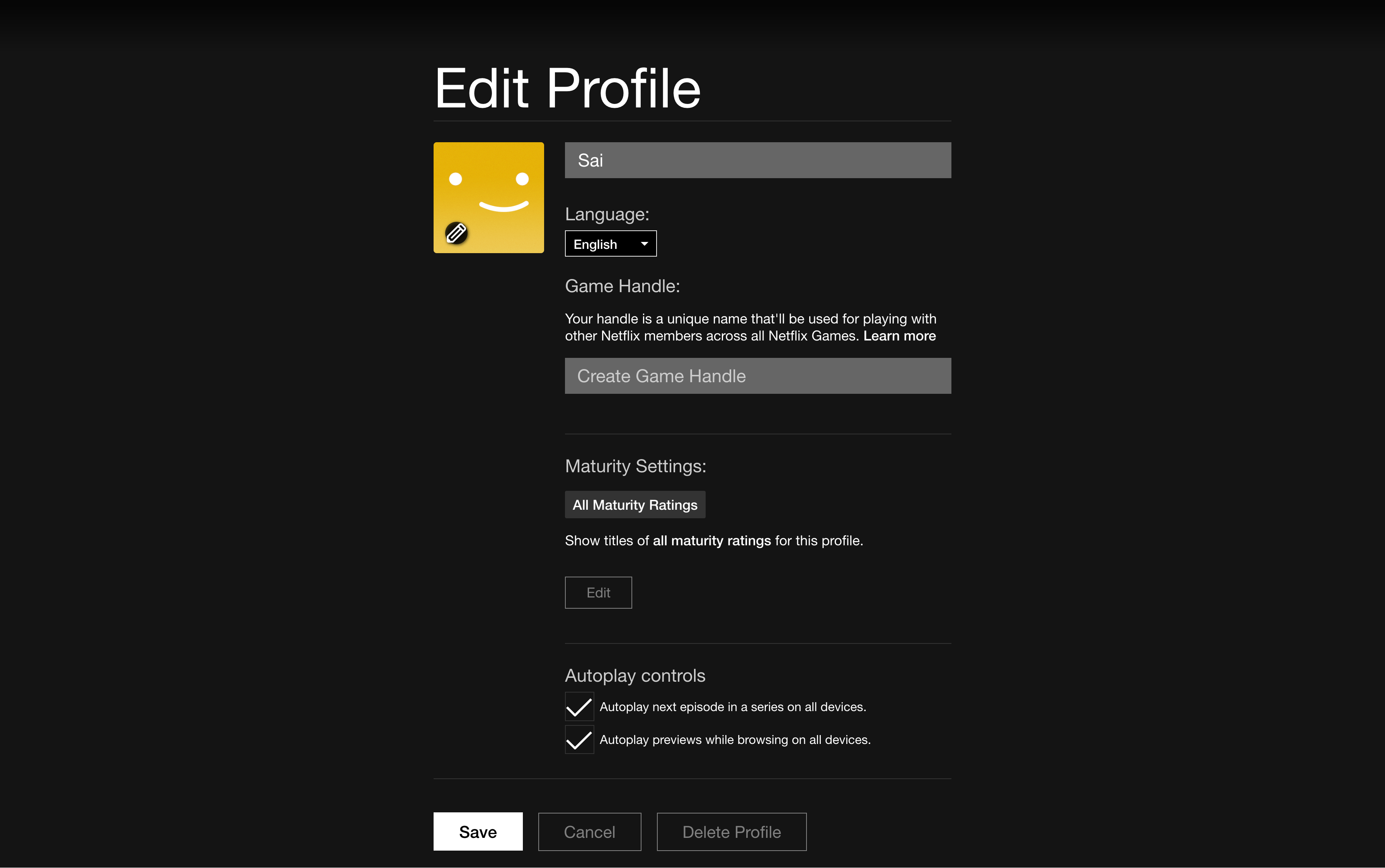Select the profile name field showing Sai
The image size is (1385, 868).
(757, 160)
